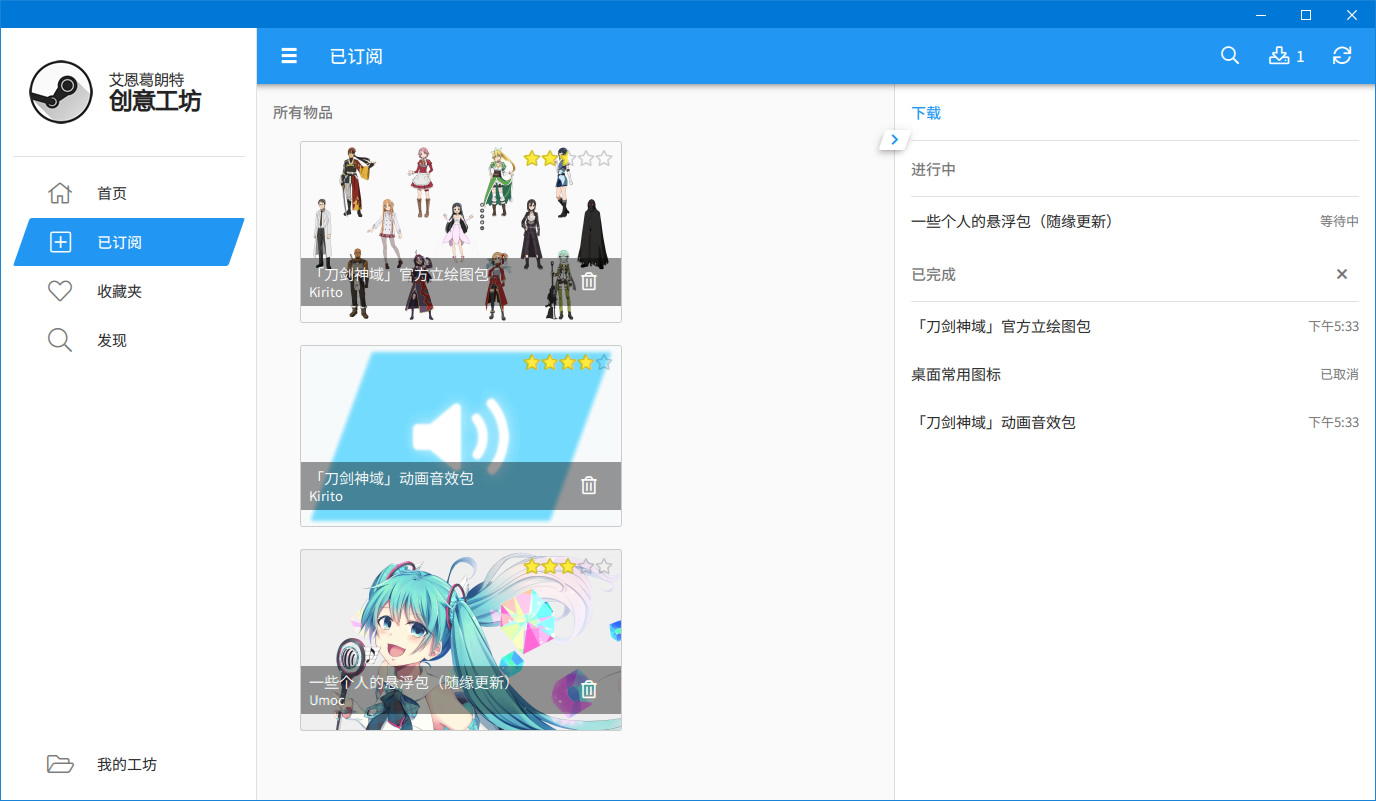This screenshot has width=1376, height=801.
Task: Click rating stars on 官方立绘图包 card
Action: point(567,158)
